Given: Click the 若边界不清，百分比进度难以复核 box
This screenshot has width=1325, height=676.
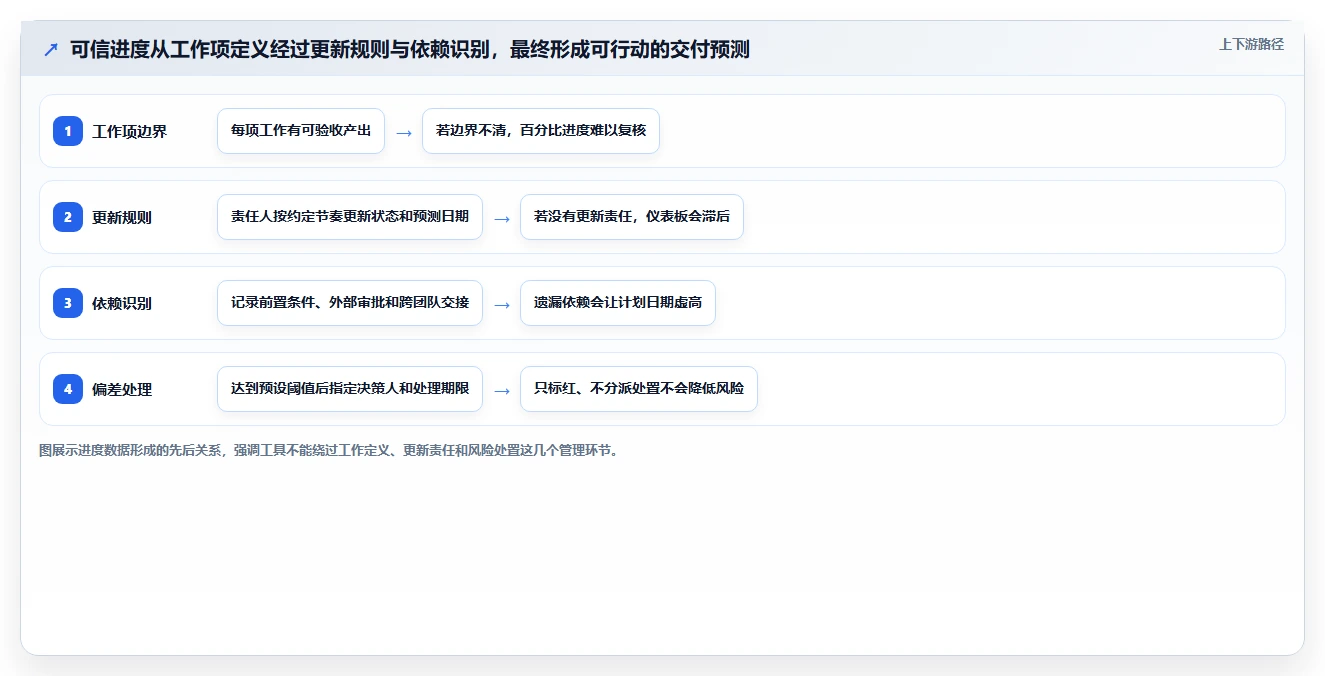Looking at the screenshot, I should (x=541, y=131).
